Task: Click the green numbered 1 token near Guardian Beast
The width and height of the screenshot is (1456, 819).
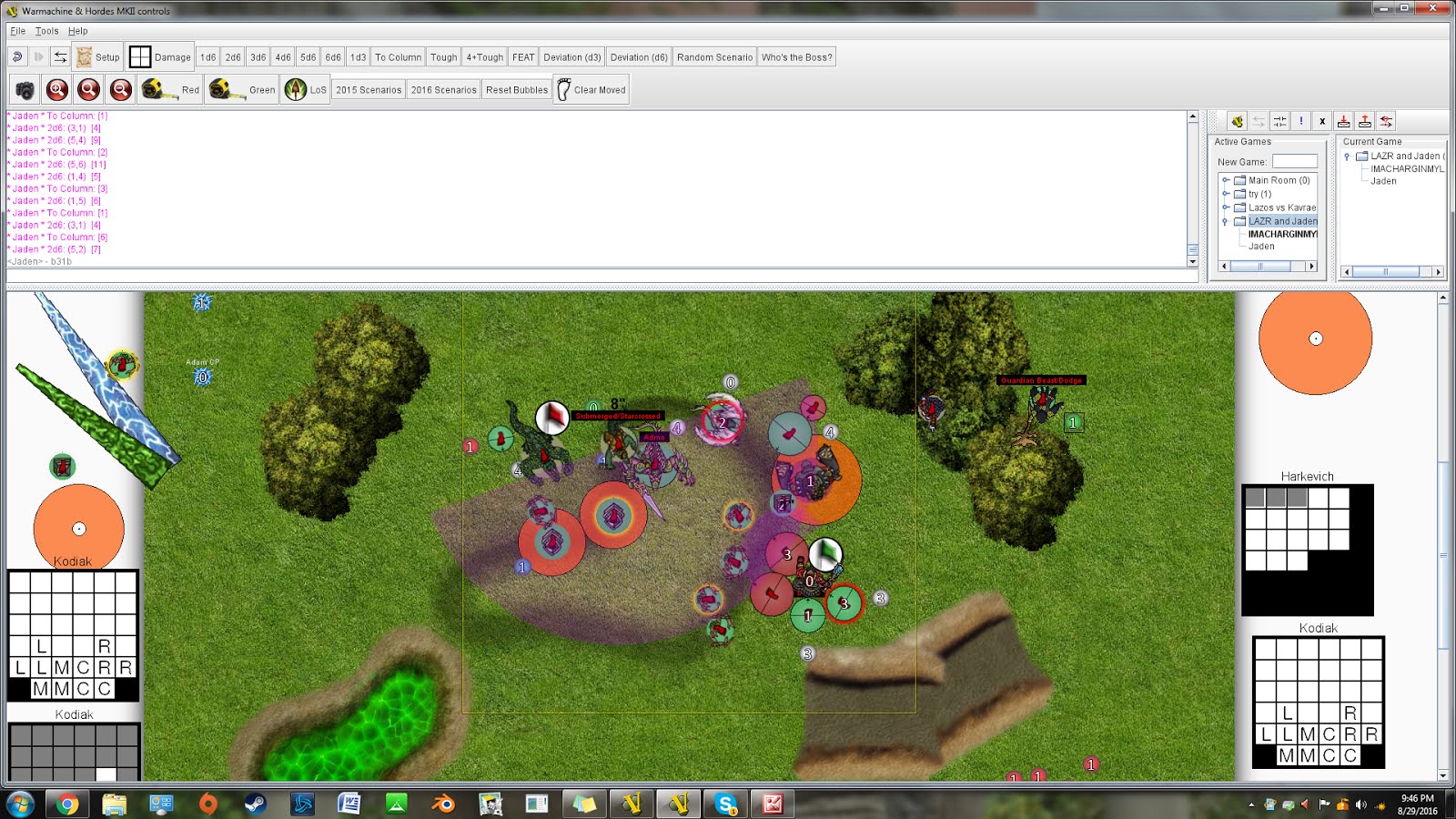Action: 1073,422
